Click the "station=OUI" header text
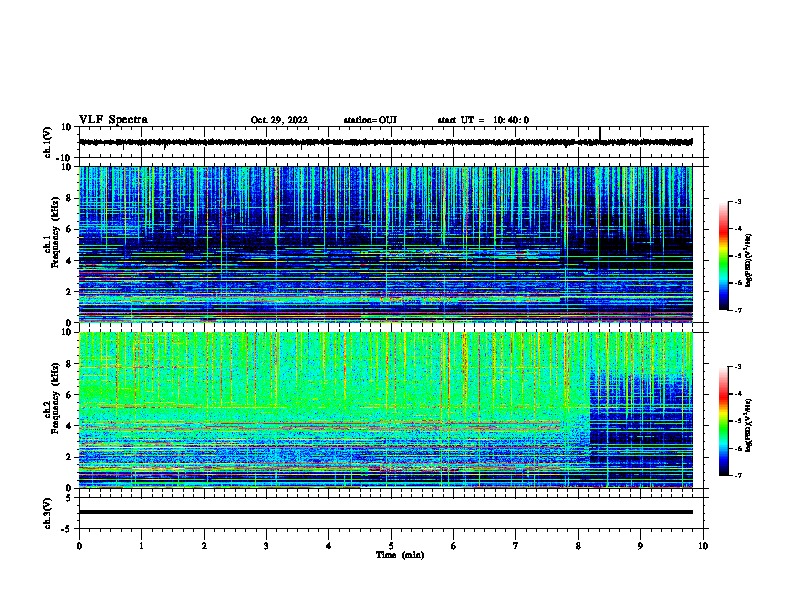 [370, 120]
